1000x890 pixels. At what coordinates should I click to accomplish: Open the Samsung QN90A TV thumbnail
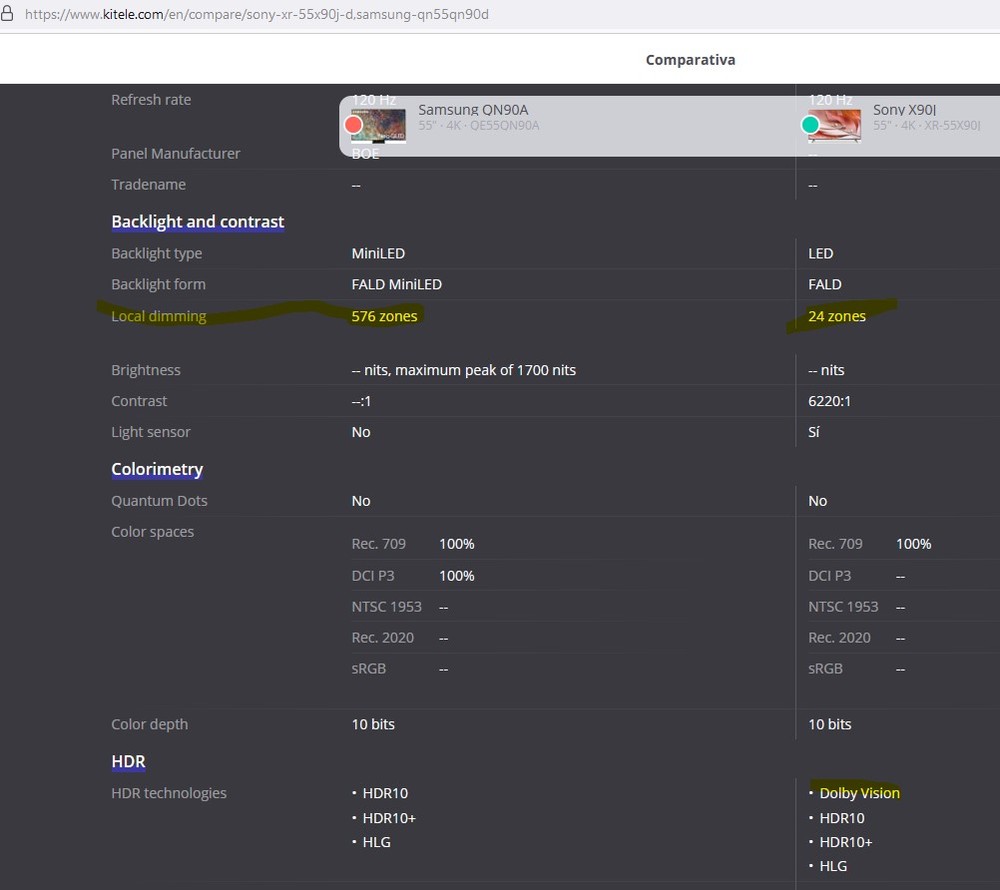[x=379, y=126]
